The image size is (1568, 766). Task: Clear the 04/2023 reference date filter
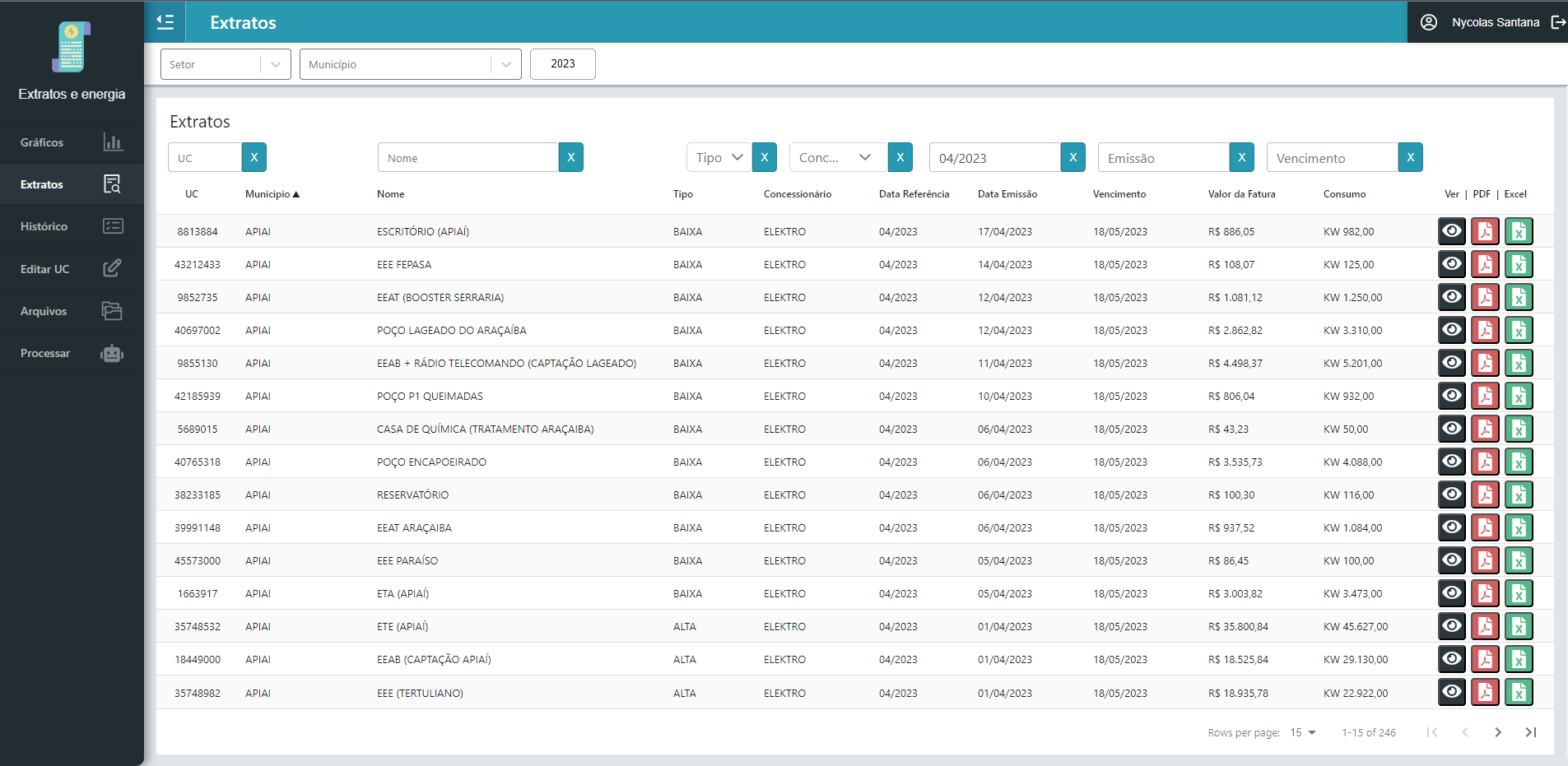pyautogui.click(x=1072, y=157)
